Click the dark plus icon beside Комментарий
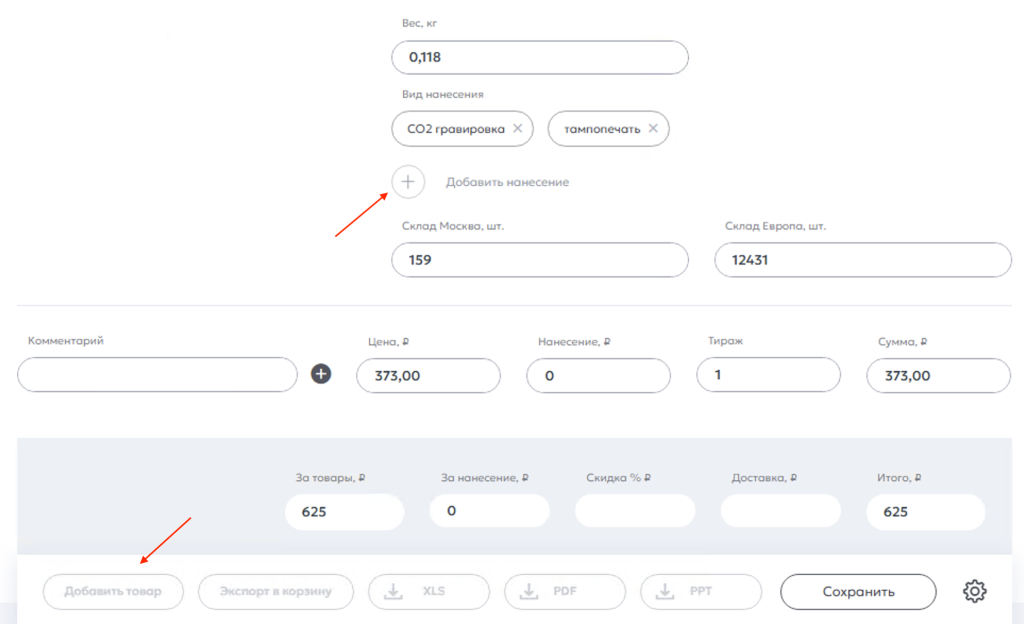This screenshot has width=1024, height=624. tap(321, 374)
